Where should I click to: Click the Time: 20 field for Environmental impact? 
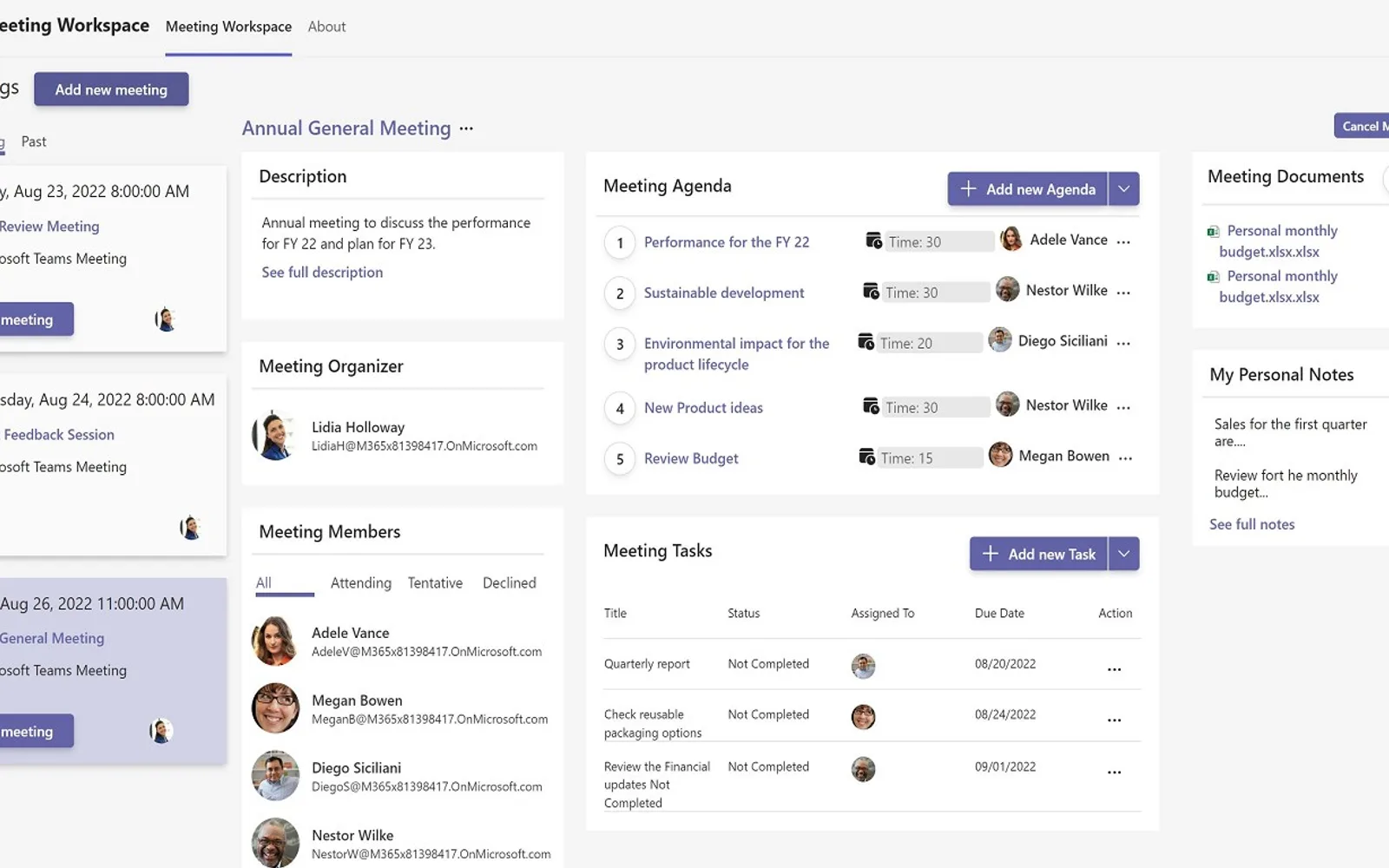pyautogui.click(x=929, y=343)
